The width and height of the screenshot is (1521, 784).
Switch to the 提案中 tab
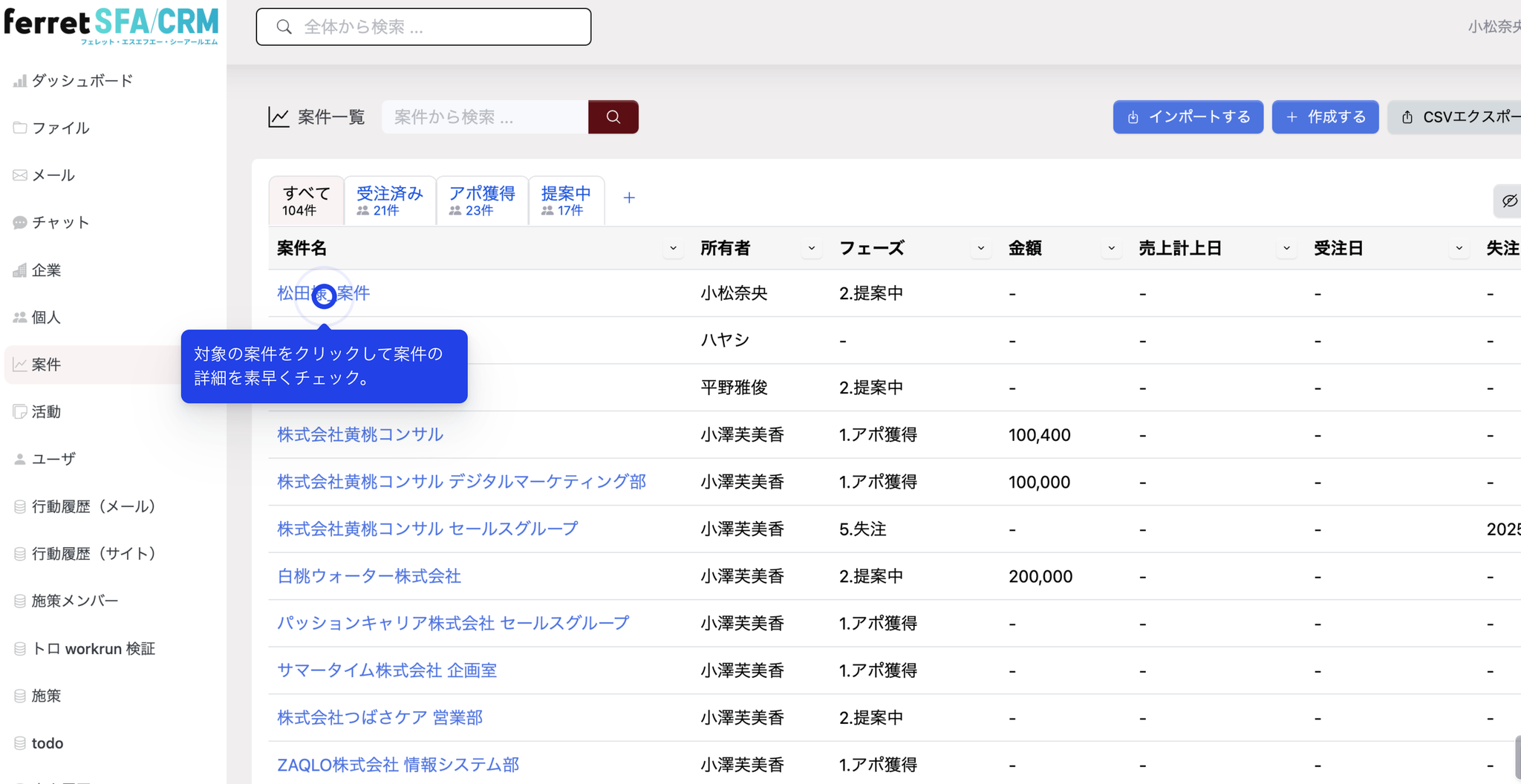(x=567, y=200)
